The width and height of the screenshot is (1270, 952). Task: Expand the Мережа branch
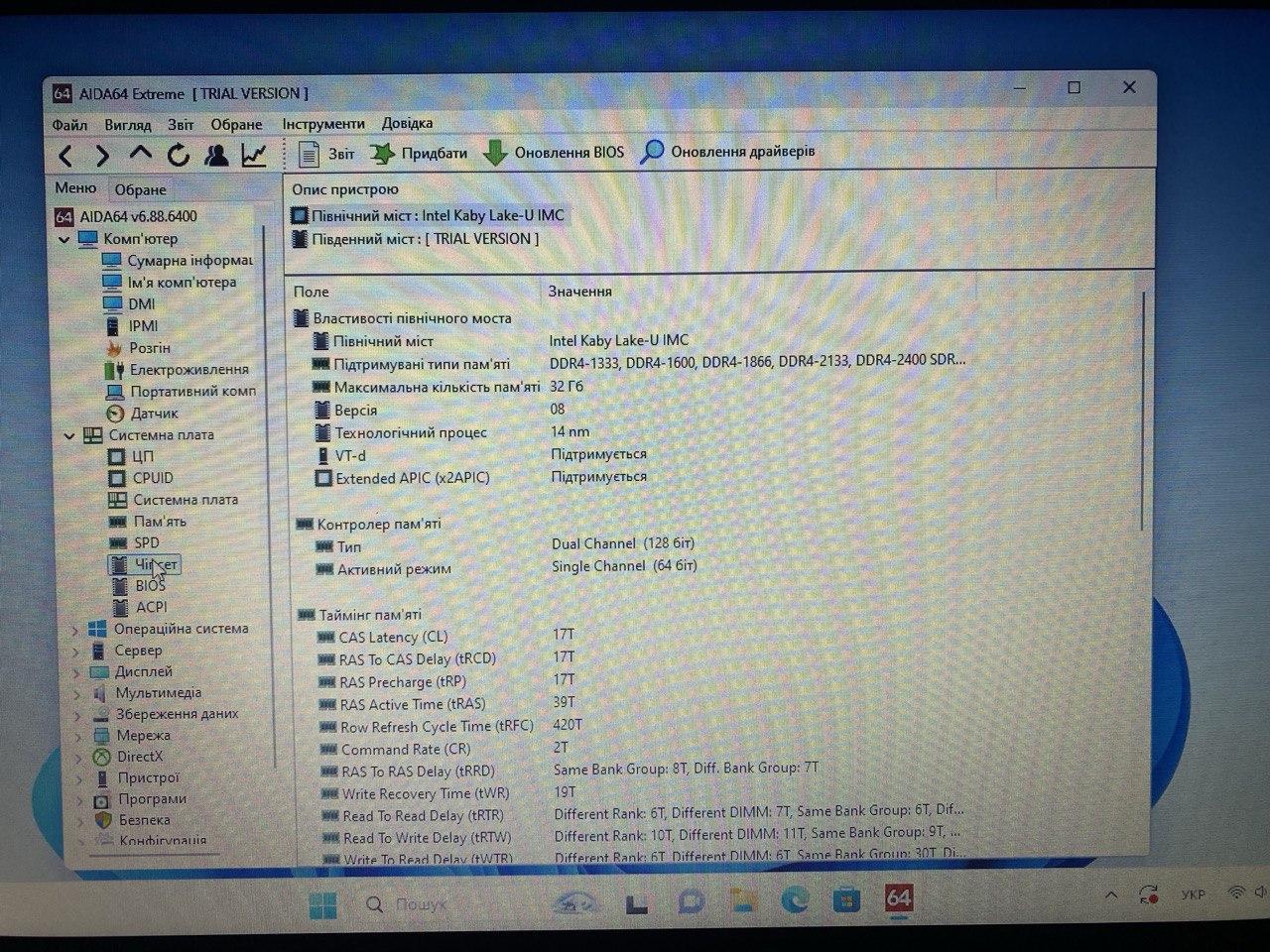(77, 736)
